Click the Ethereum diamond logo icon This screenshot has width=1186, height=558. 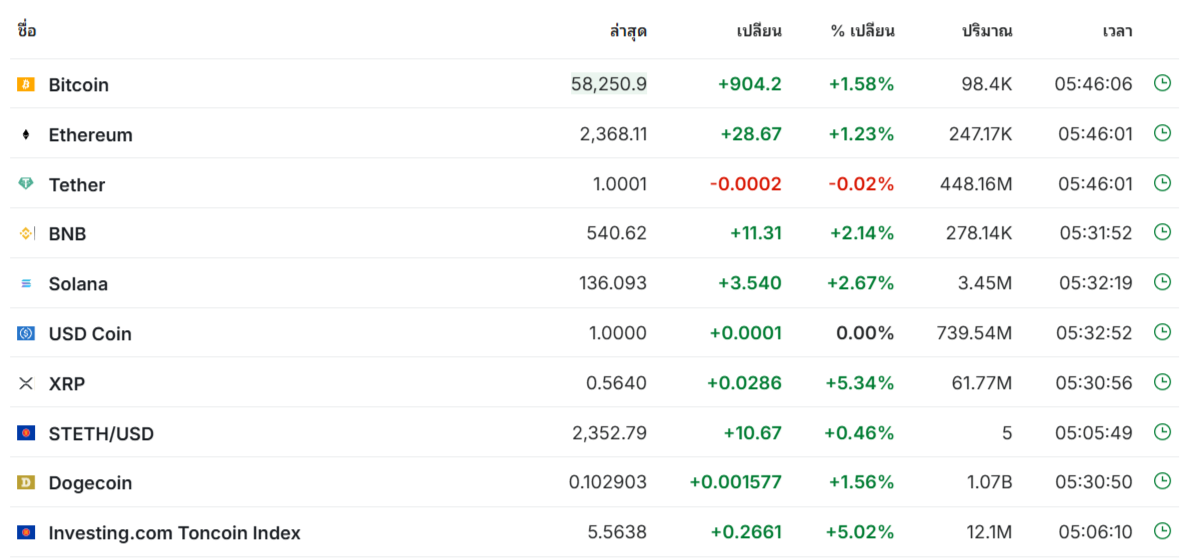[x=26, y=135]
